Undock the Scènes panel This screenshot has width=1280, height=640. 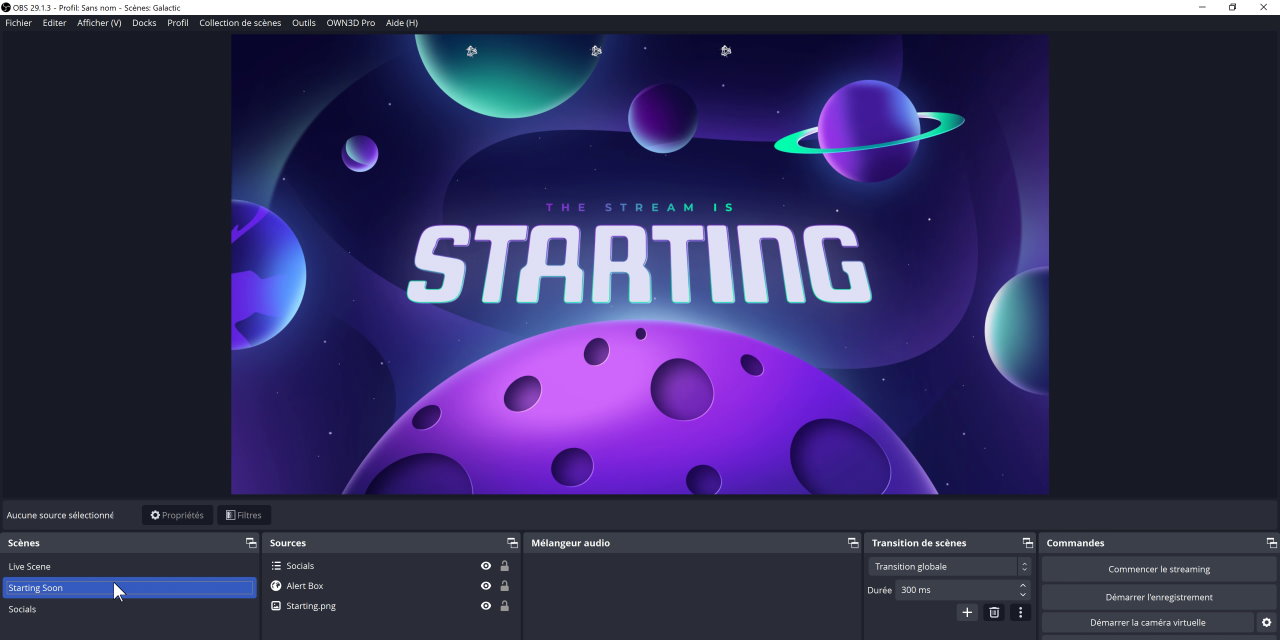[251, 543]
